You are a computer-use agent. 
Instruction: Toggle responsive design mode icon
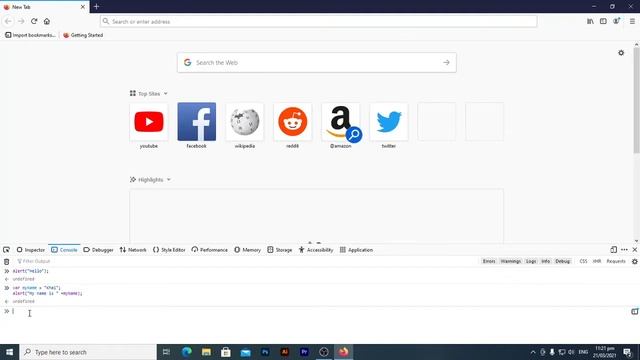[x=613, y=250]
